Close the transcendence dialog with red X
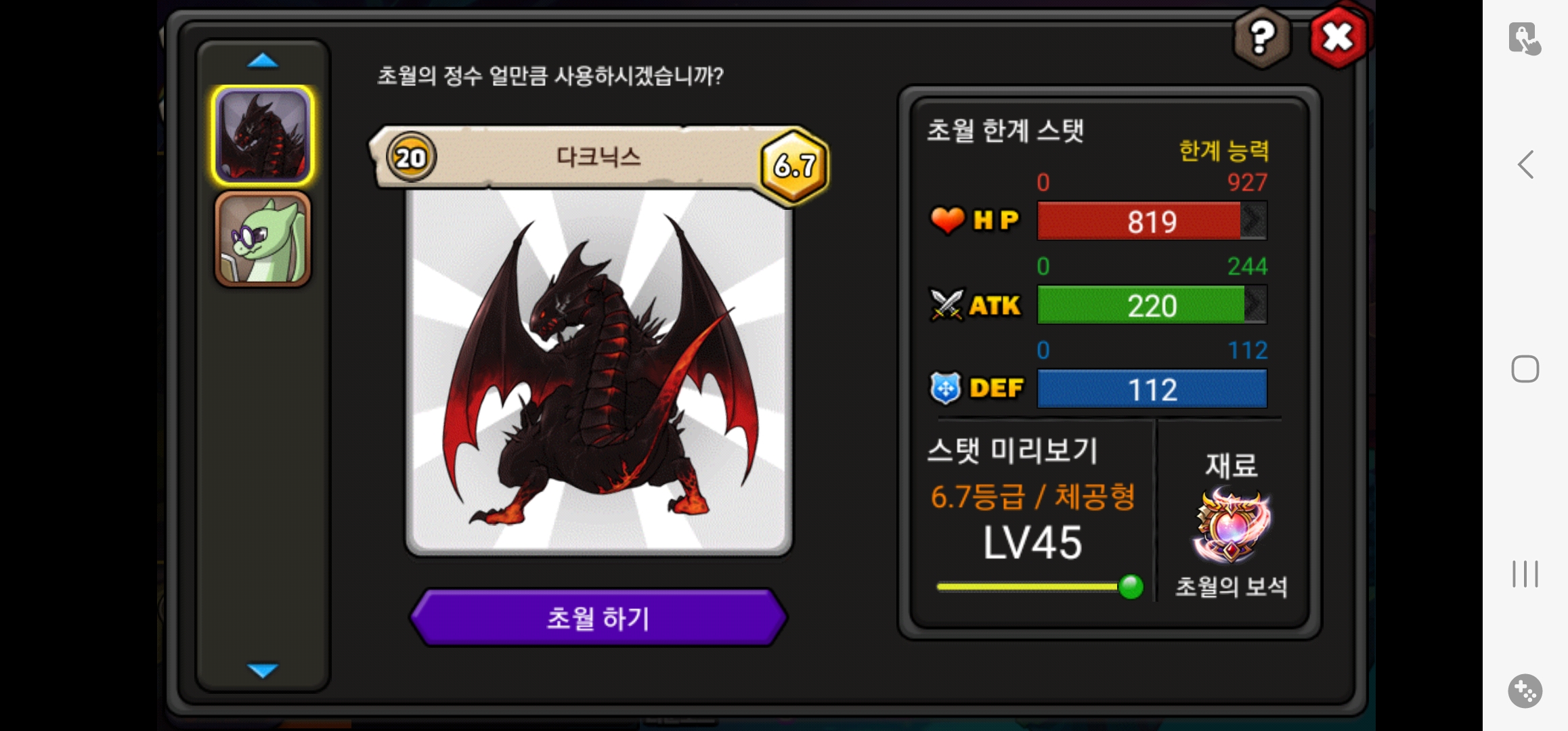The height and width of the screenshot is (731, 1568). point(1338,37)
